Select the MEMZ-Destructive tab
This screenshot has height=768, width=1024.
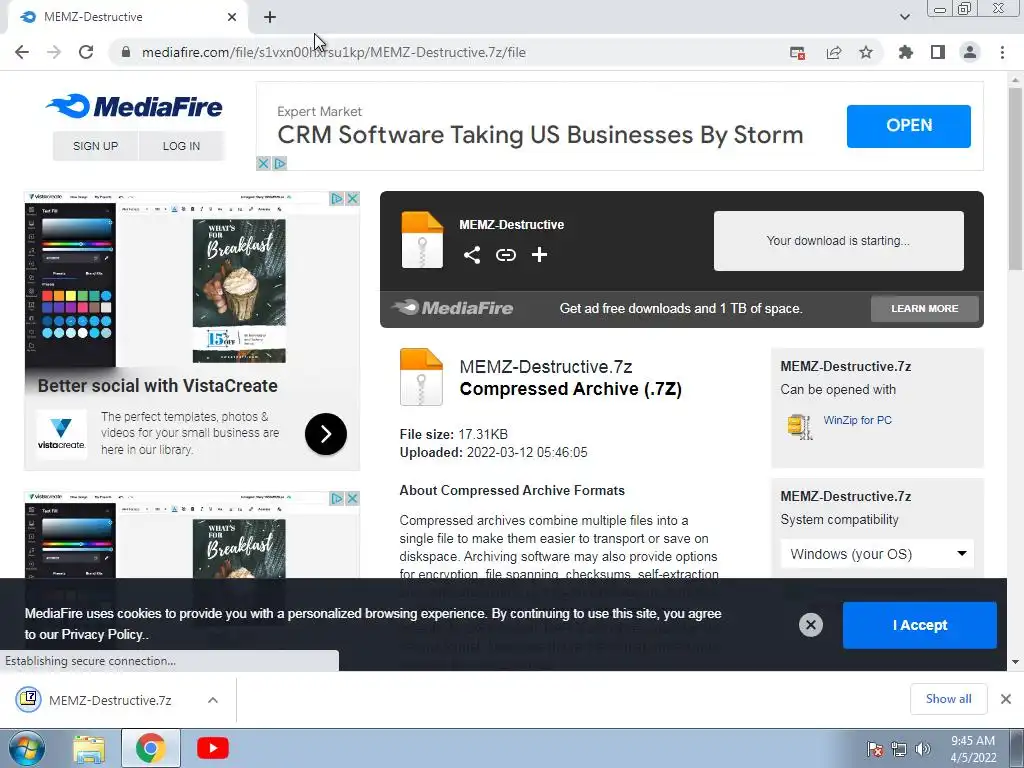click(127, 17)
